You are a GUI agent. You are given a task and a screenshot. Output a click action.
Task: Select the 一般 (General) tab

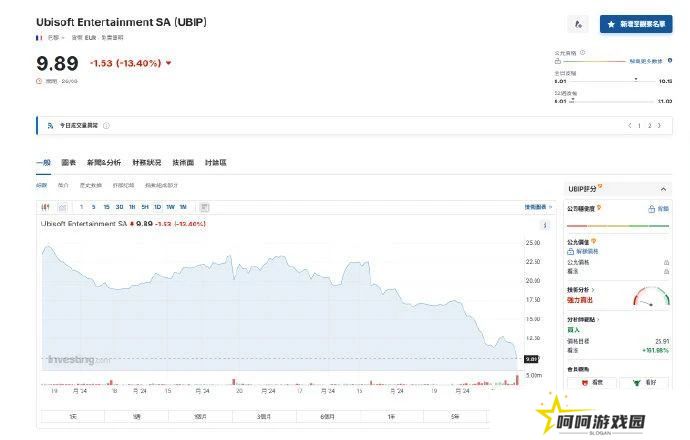coord(43,162)
